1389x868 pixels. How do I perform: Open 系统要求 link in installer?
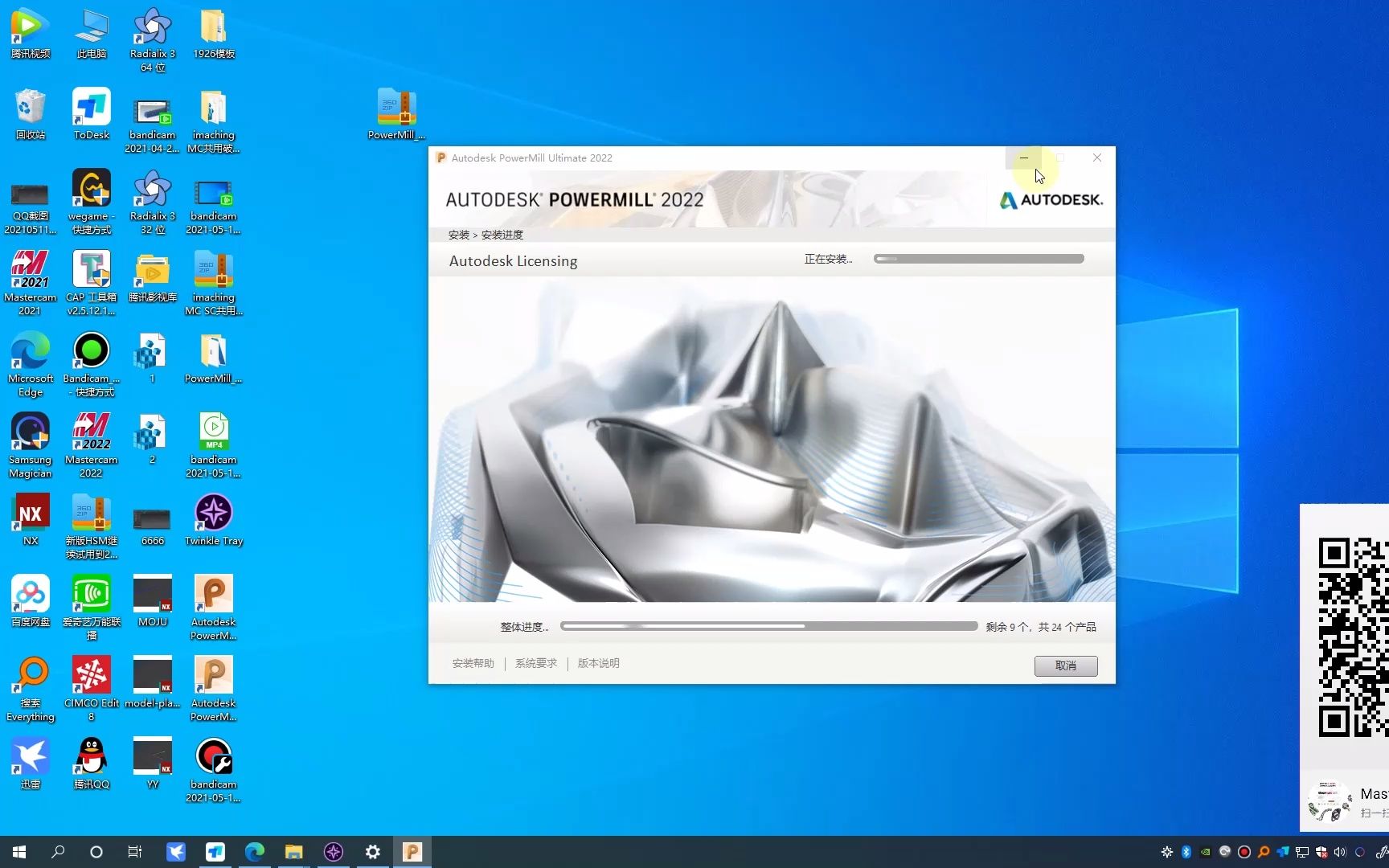pos(536,663)
